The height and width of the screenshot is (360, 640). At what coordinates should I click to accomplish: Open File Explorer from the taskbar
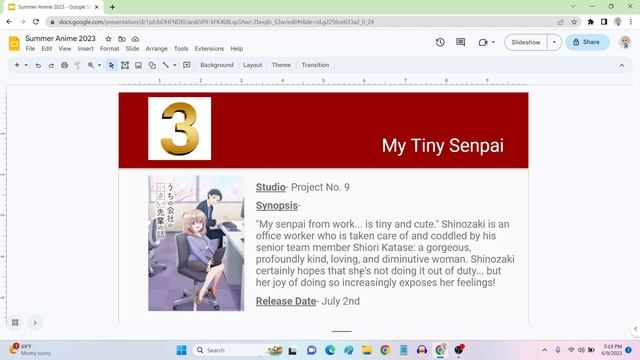367,350
